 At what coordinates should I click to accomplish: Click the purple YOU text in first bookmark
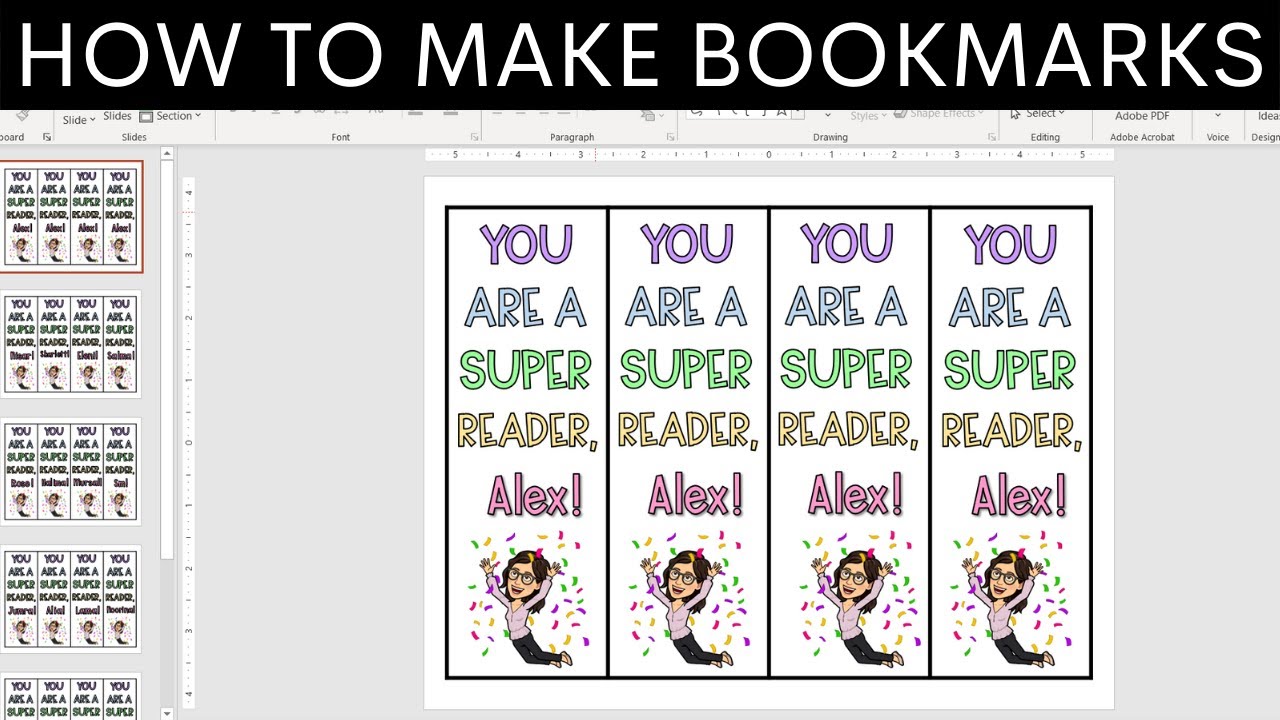pyautogui.click(x=526, y=244)
